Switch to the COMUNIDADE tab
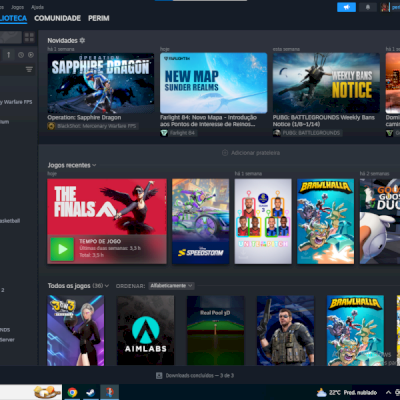This screenshot has width=400, height=400. click(x=58, y=18)
